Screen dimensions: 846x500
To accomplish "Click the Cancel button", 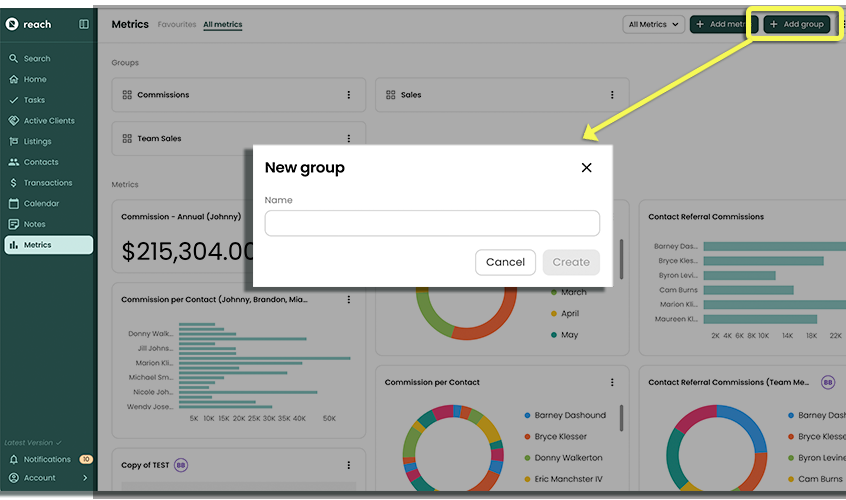I will (505, 262).
